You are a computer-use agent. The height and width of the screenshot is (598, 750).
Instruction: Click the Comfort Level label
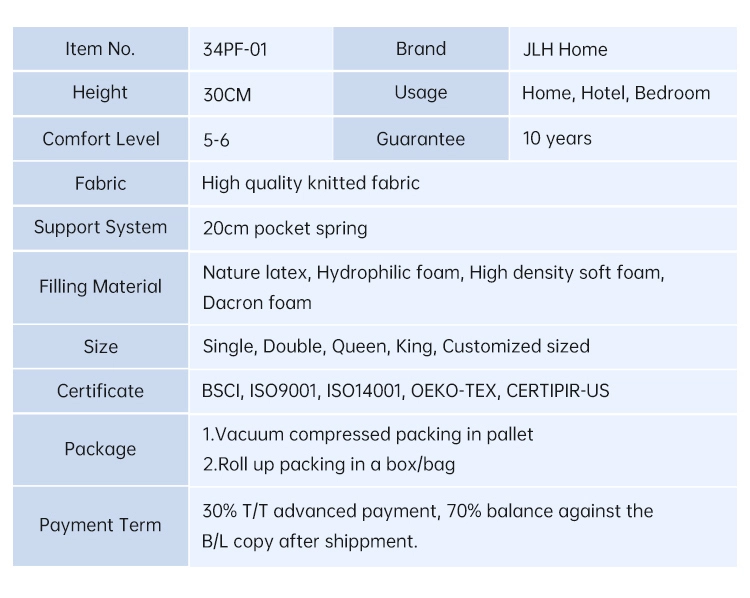[100, 139]
